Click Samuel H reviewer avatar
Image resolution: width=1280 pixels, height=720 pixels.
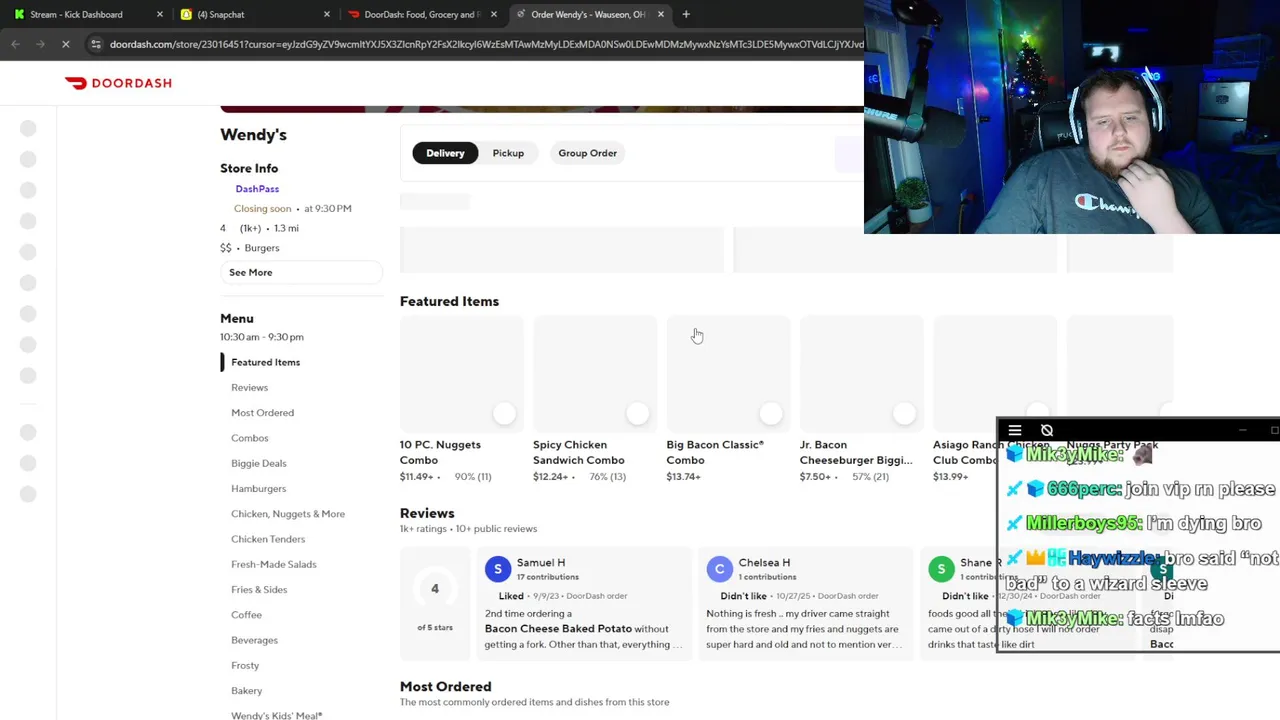click(498, 569)
